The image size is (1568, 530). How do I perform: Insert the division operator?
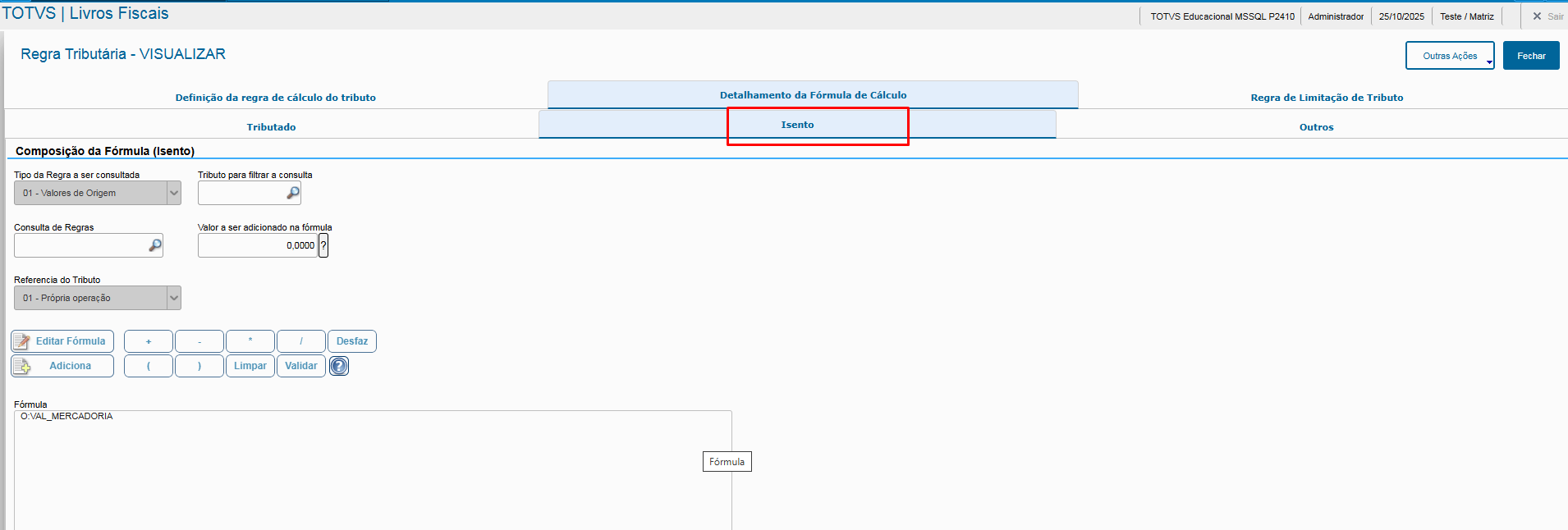tap(301, 341)
